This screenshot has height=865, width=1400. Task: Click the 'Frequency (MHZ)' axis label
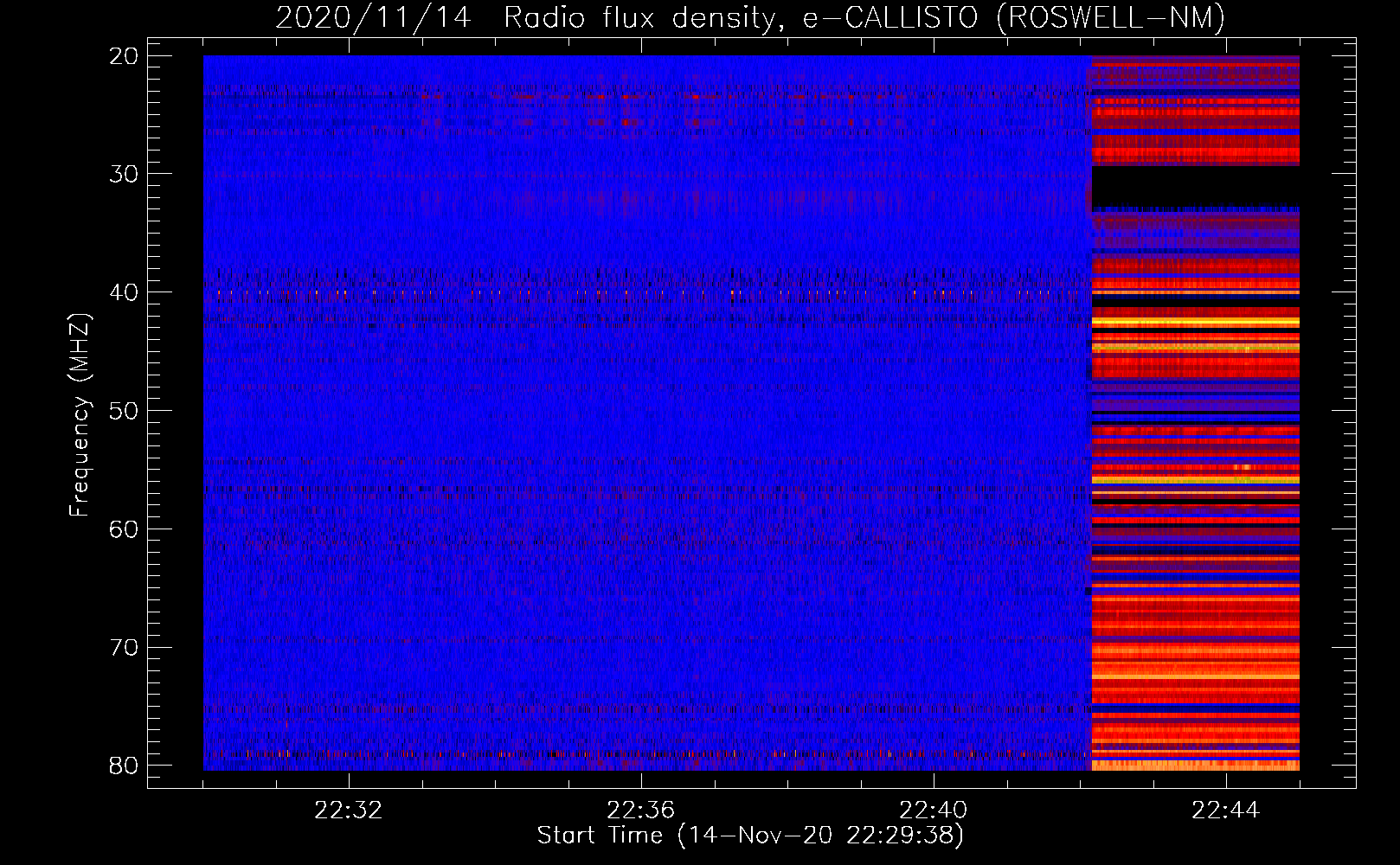coord(80,415)
